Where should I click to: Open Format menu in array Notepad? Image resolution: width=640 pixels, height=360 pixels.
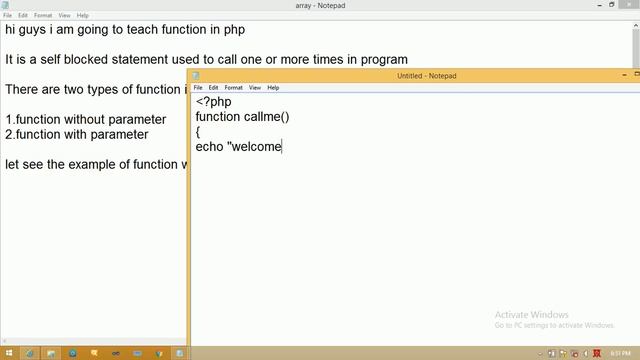coord(43,16)
